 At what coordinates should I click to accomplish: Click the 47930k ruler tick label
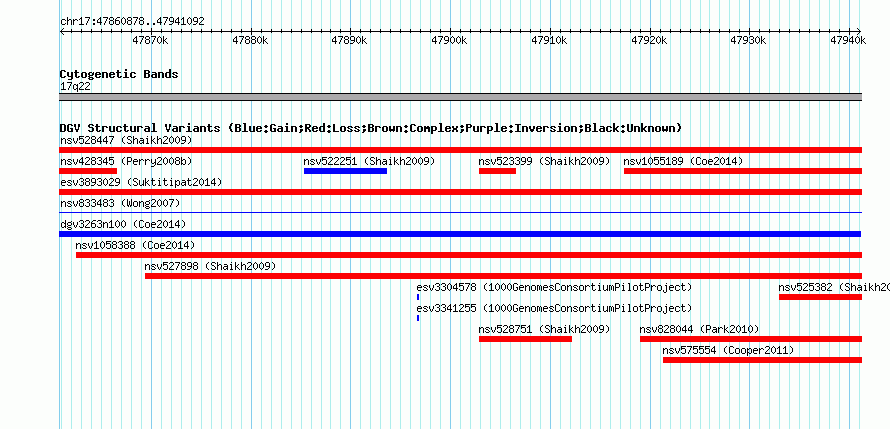(749, 40)
